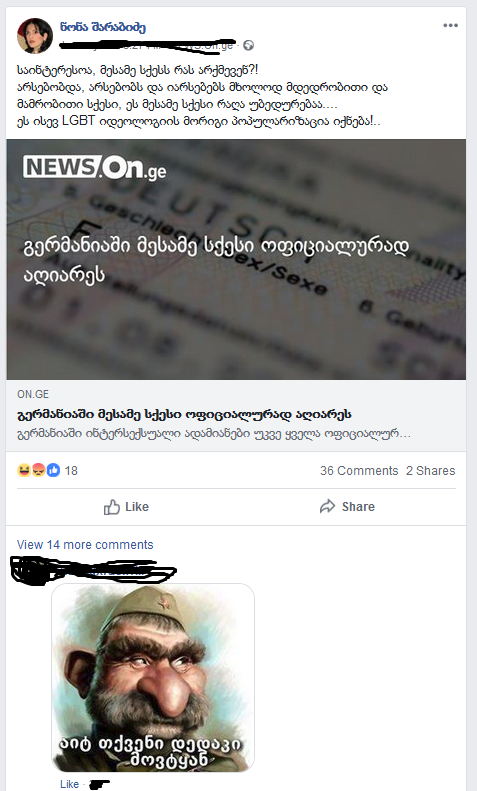Click the public globe privacy icon
Image resolution: width=477 pixels, height=791 pixels.
(248, 45)
